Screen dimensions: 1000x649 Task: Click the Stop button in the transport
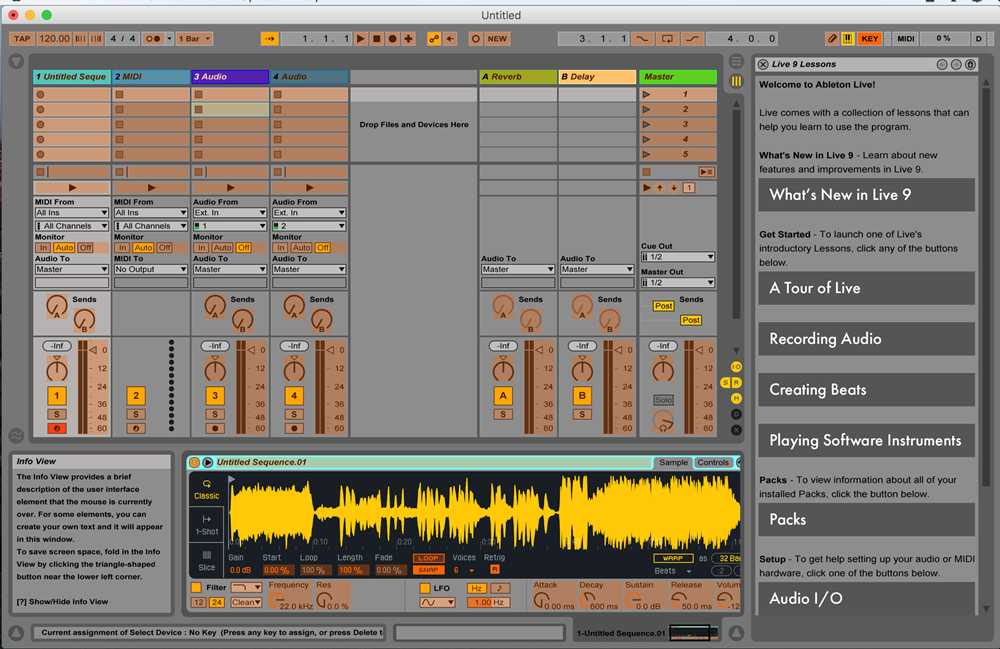click(377, 39)
